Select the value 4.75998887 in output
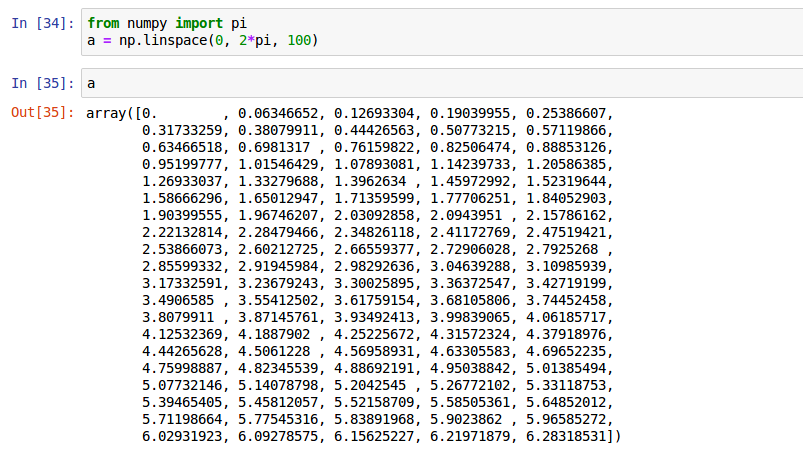This screenshot has height=453, width=803. pyautogui.click(x=182, y=368)
